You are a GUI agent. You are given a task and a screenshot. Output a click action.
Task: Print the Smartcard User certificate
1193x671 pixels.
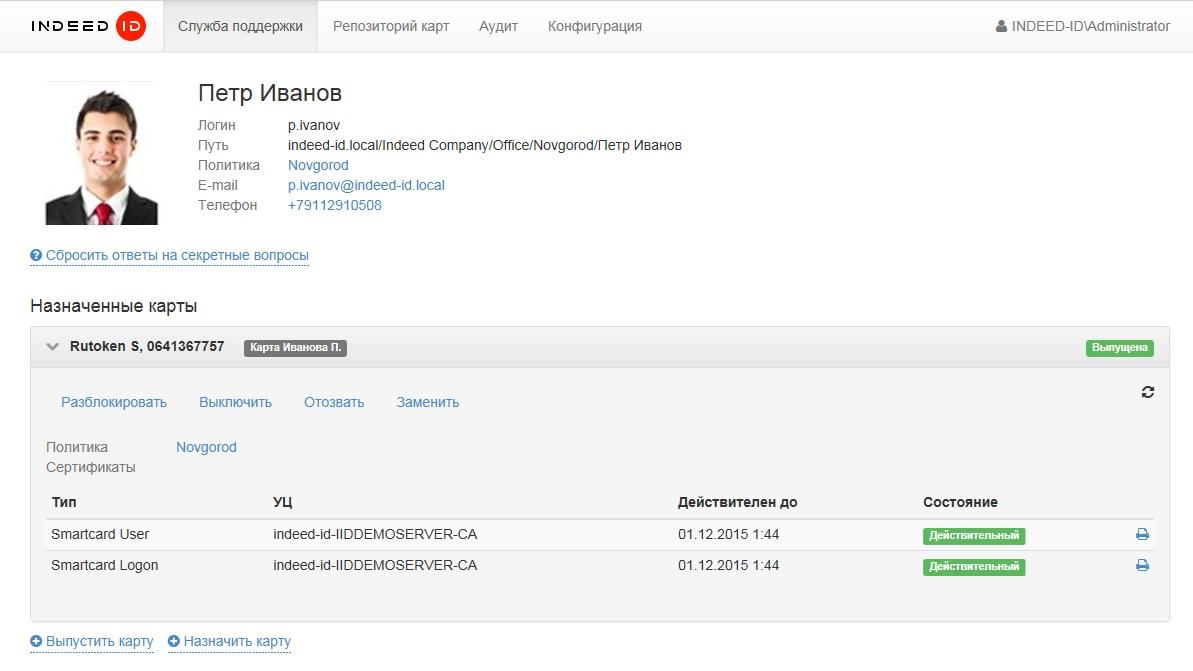(x=1142, y=535)
